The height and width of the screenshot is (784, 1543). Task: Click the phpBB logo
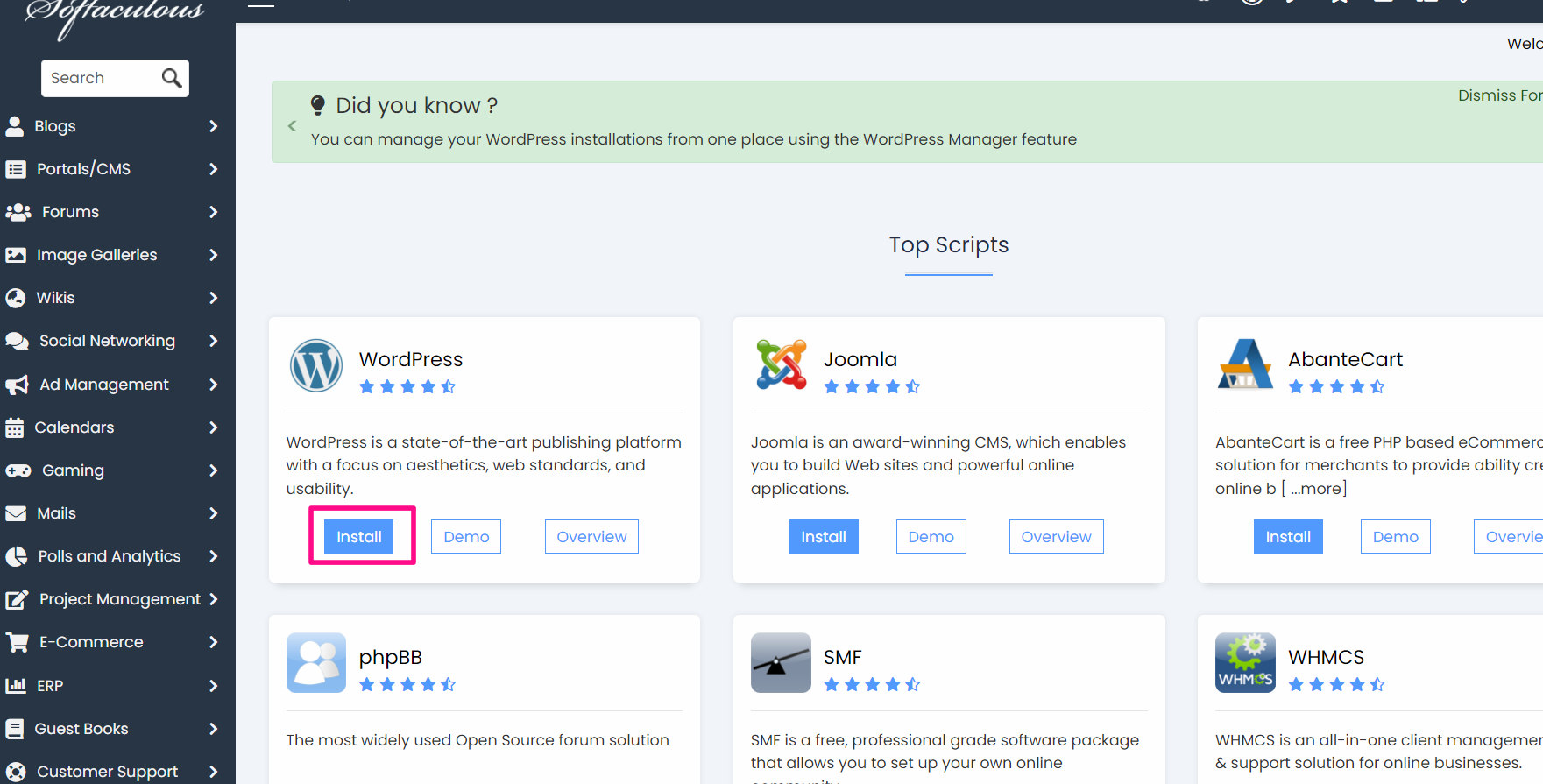pos(316,663)
